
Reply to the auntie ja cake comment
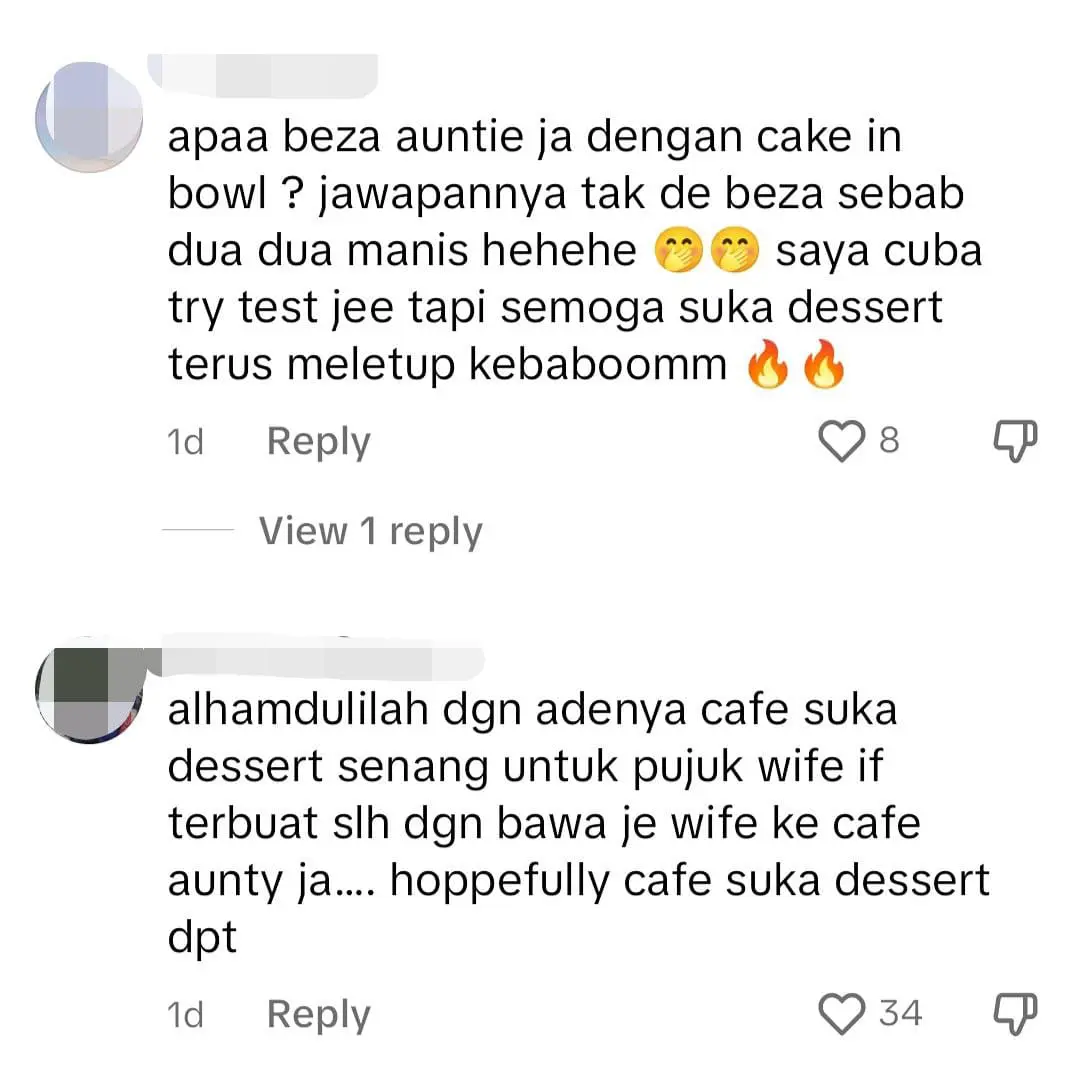pyautogui.click(x=319, y=442)
